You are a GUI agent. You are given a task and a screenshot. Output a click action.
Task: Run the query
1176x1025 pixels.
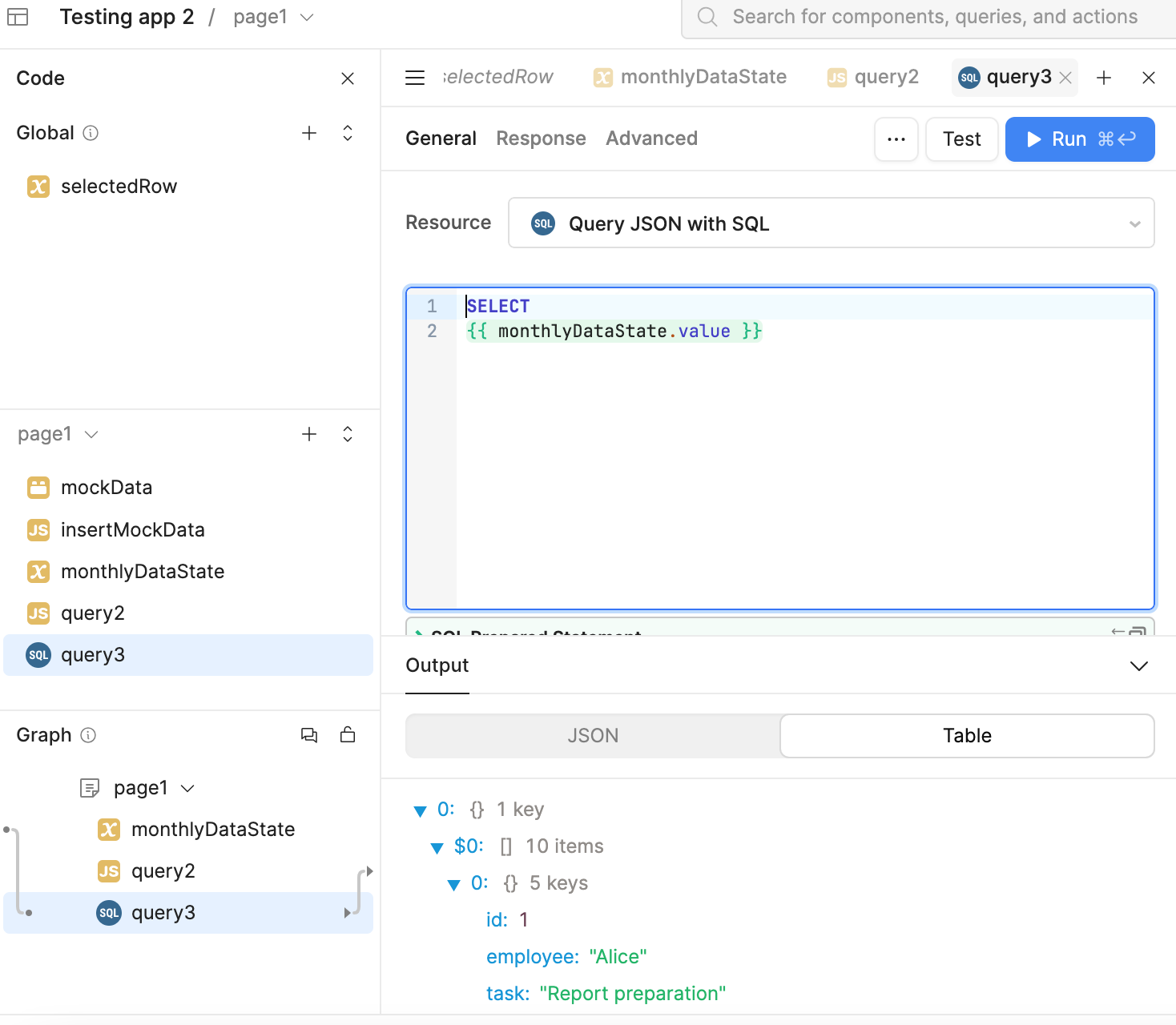pyautogui.click(x=1079, y=139)
